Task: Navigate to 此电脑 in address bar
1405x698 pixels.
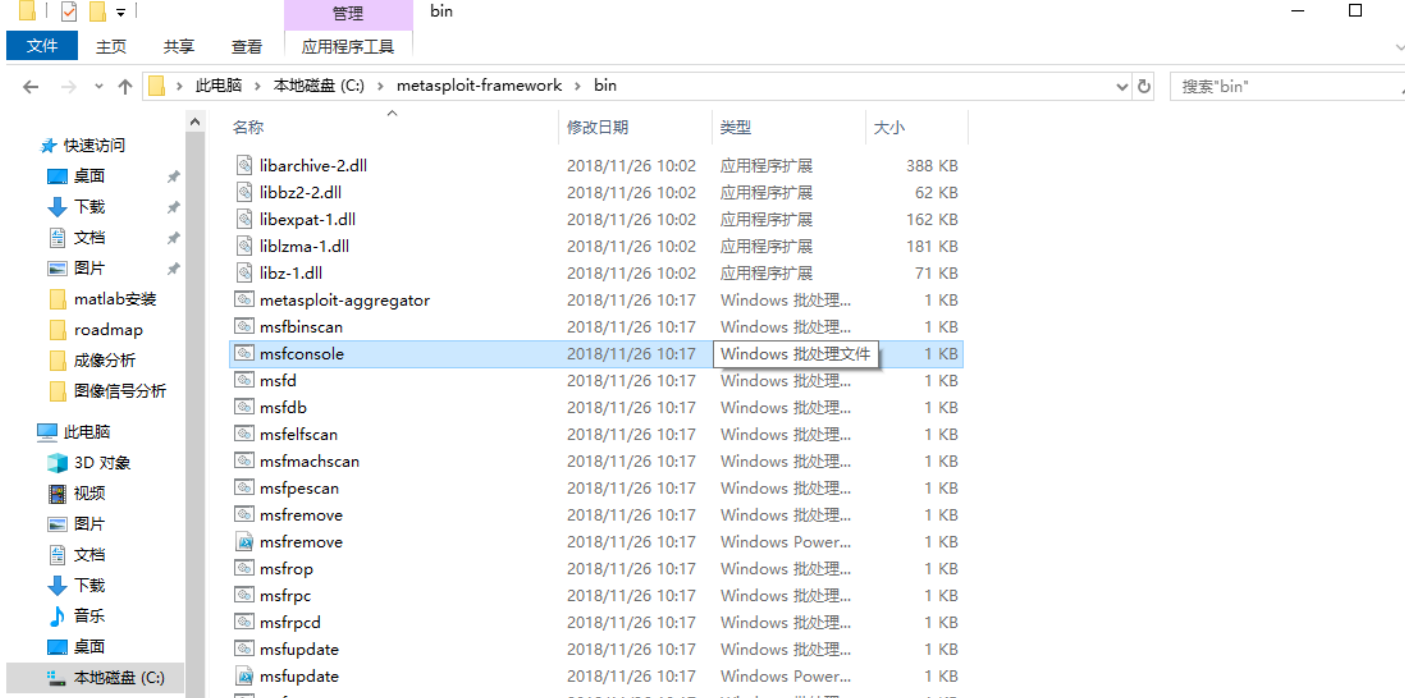Action: [219, 86]
